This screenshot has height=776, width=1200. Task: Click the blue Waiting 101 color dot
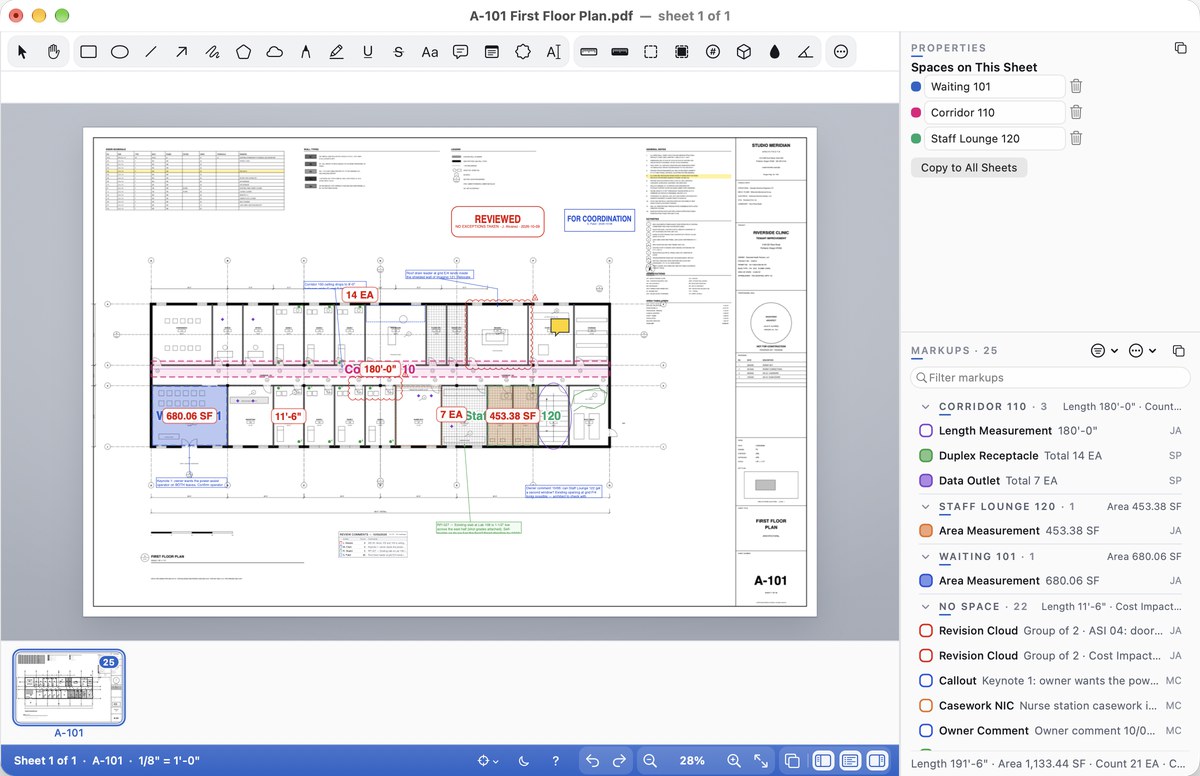[x=916, y=86]
